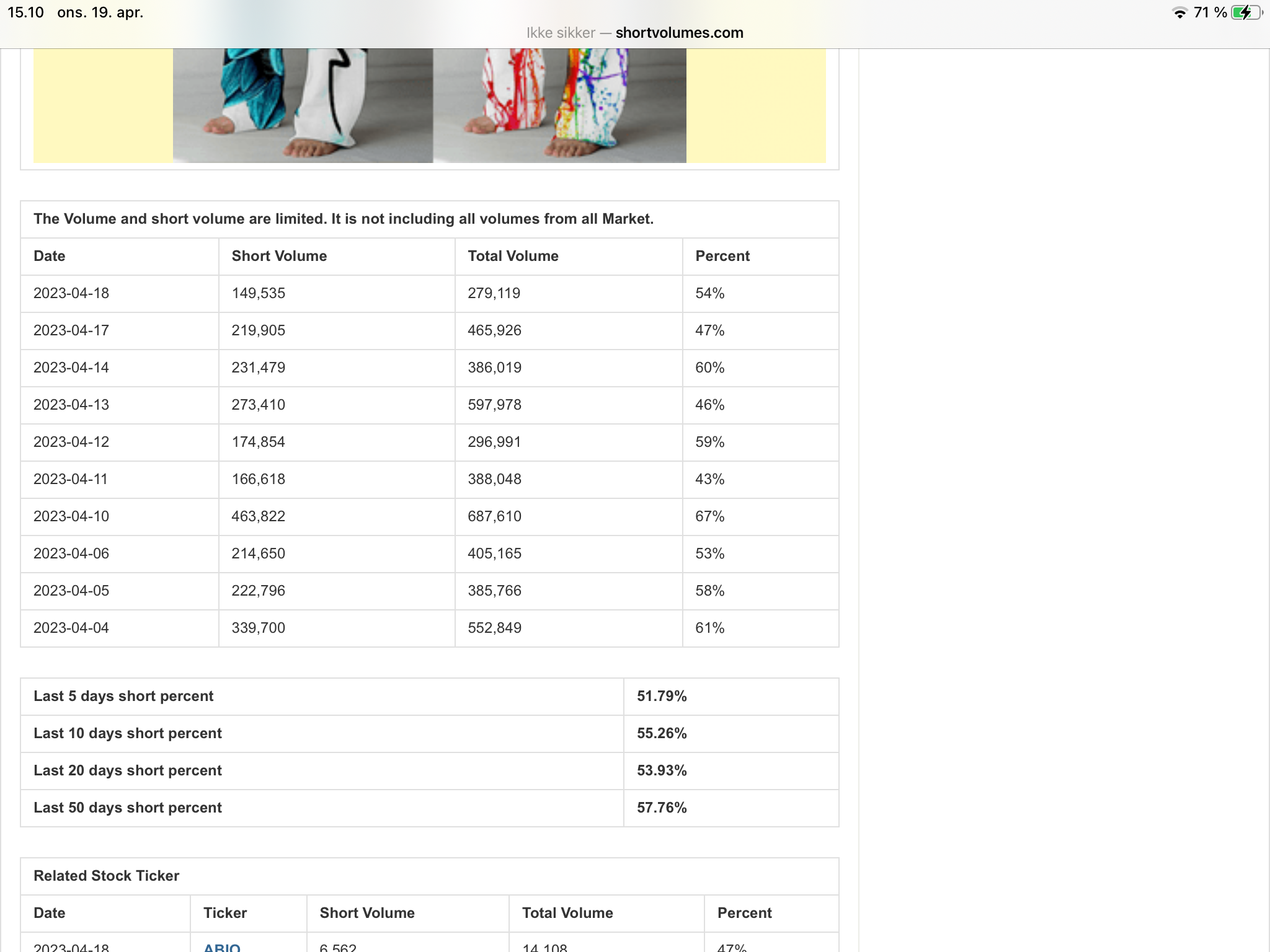
Task: Select the Percent column header in top table
Action: (722, 256)
